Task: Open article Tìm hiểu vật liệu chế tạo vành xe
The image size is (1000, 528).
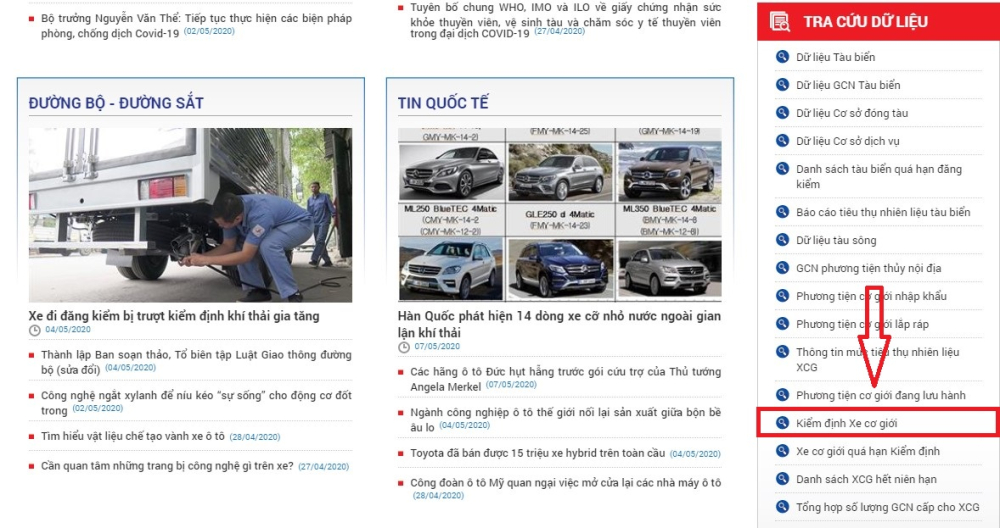Action: 133,436
